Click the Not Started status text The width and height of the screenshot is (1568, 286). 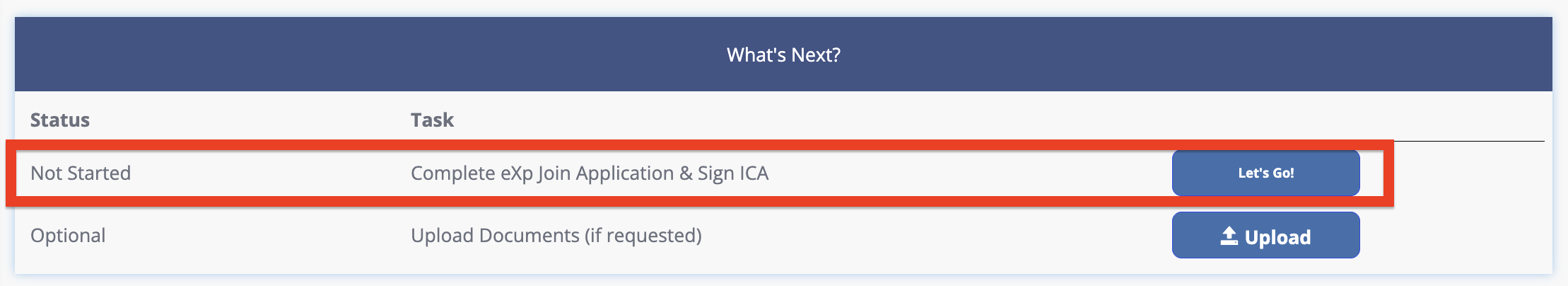(81, 173)
